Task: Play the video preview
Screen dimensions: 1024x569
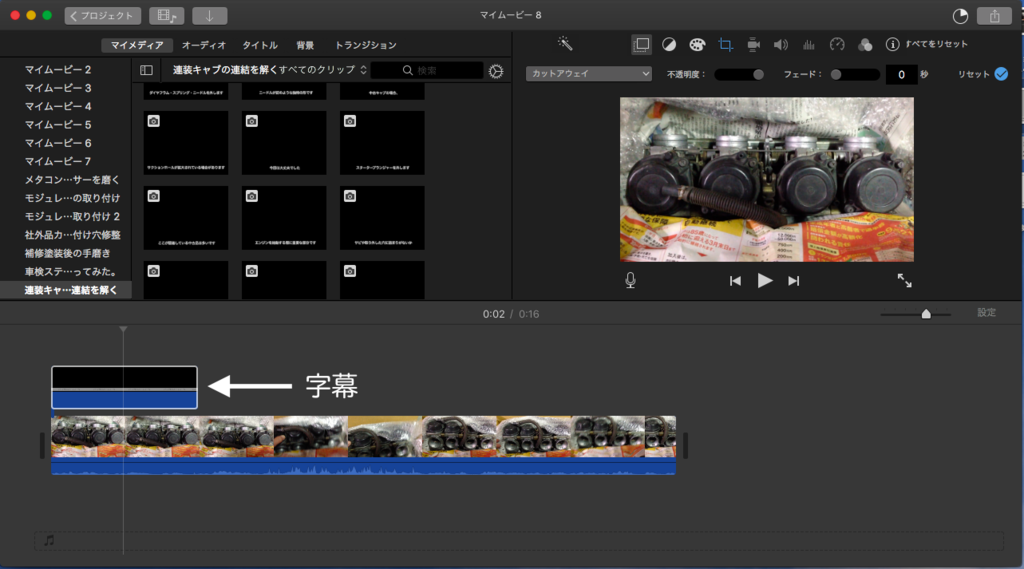Action: coord(765,280)
